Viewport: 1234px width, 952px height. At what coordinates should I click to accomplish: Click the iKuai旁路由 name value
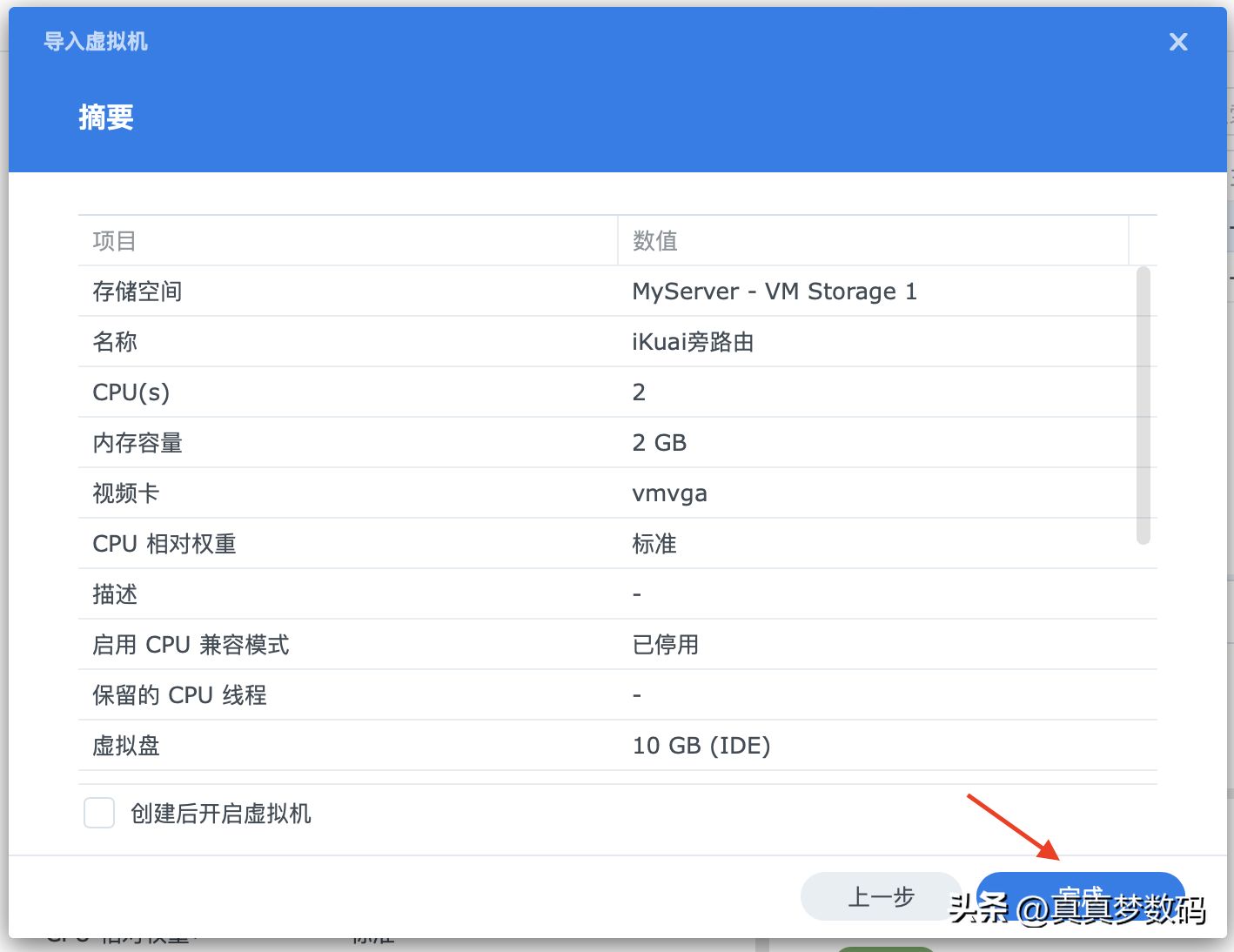[693, 342]
